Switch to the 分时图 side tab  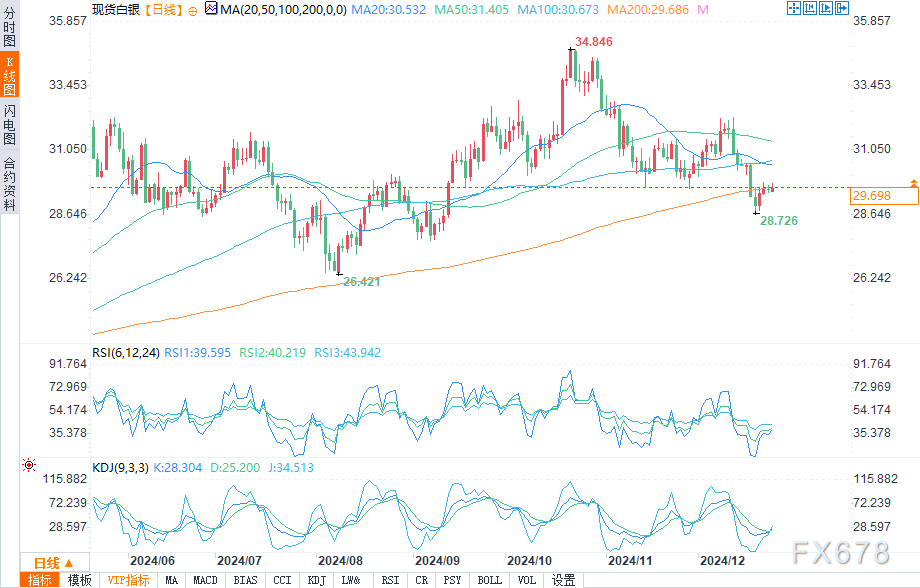coord(9,24)
